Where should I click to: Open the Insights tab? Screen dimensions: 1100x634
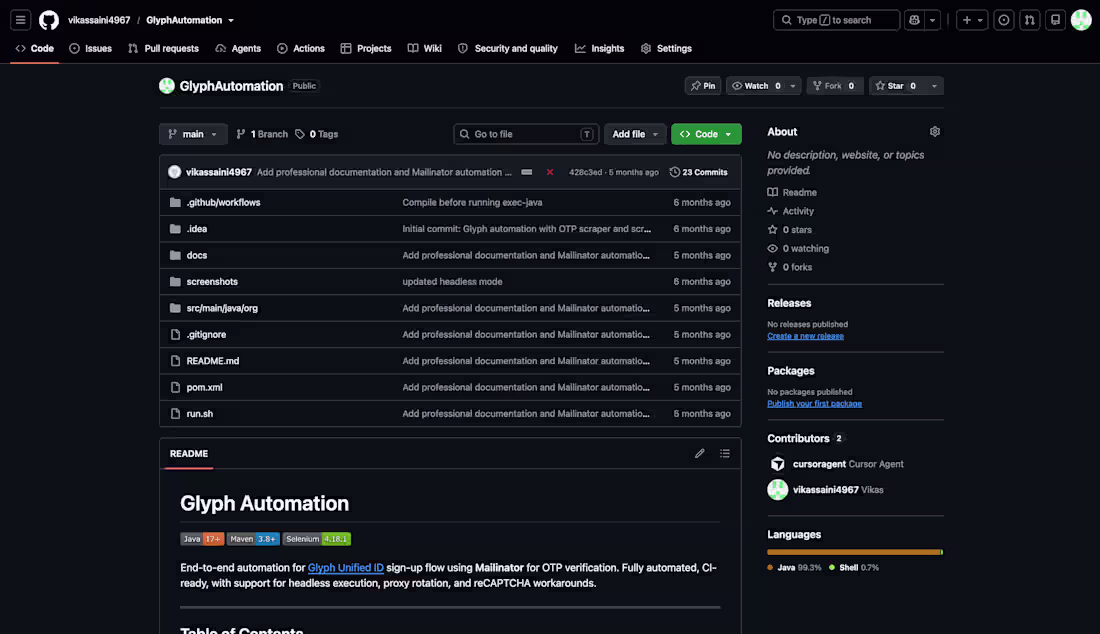point(599,48)
